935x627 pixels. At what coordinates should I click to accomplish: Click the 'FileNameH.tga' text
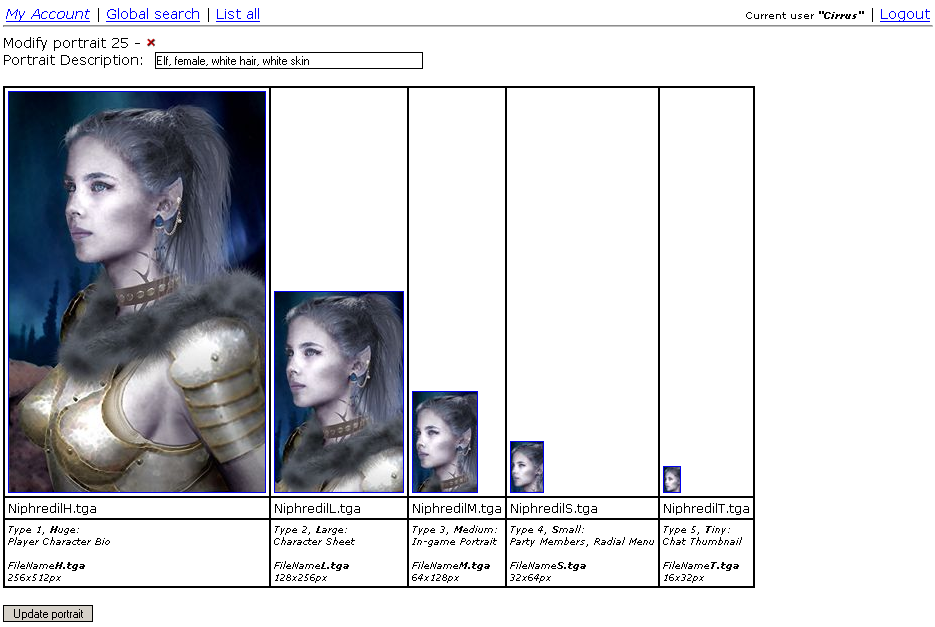(x=47, y=566)
